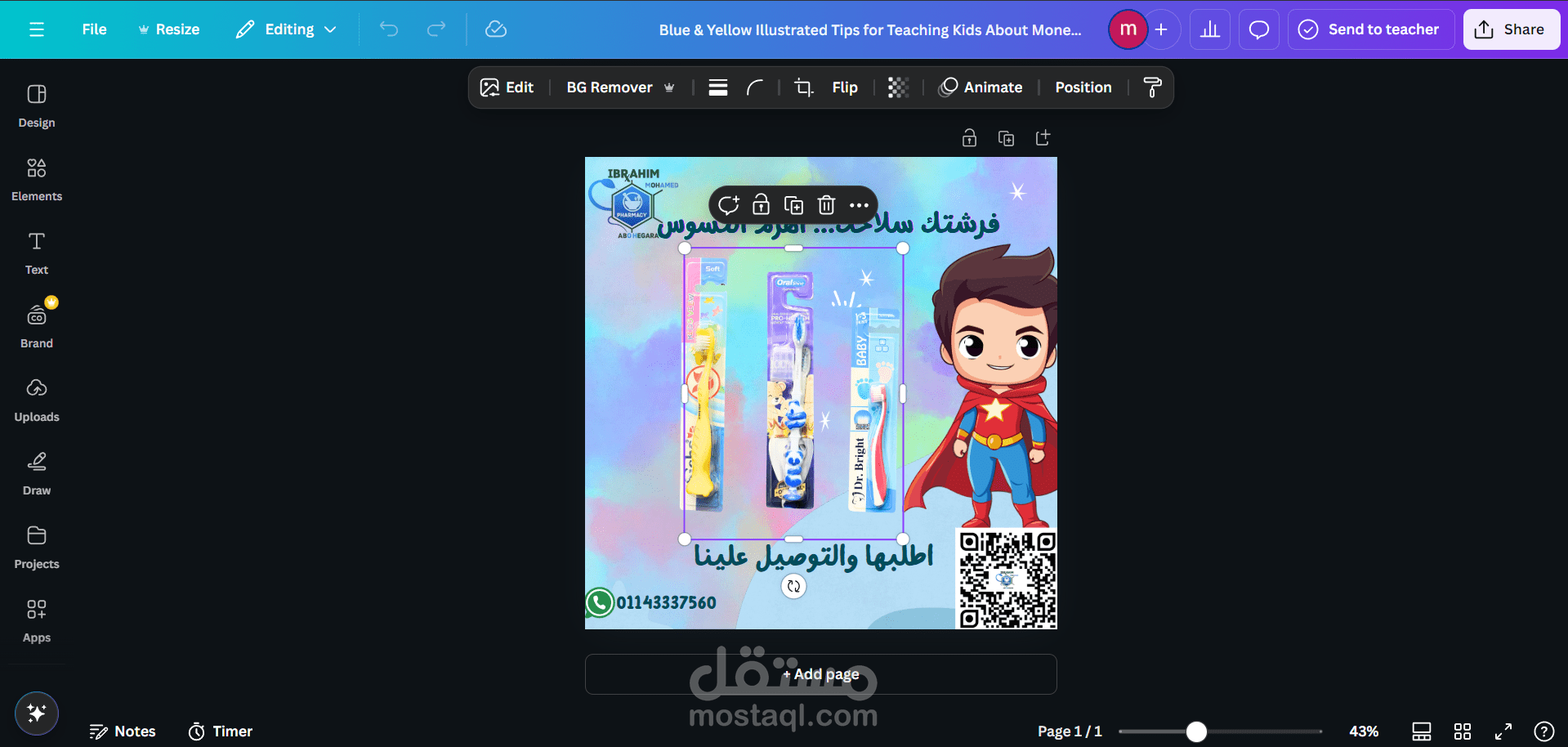Open the Draw panel
The height and width of the screenshot is (747, 1568).
coord(37,474)
